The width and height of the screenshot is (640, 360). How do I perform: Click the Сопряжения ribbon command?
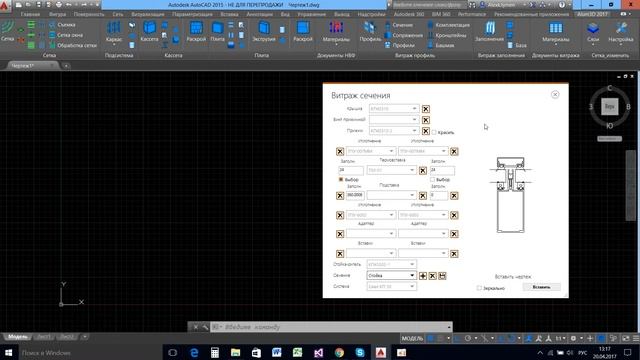click(x=404, y=35)
